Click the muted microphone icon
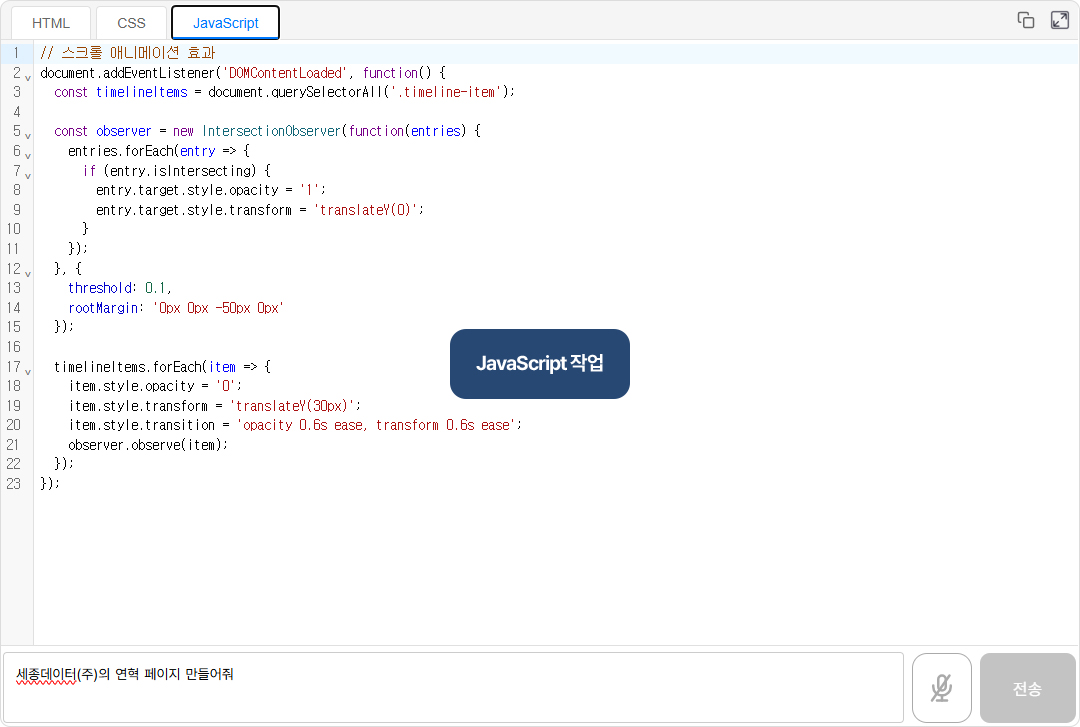The width and height of the screenshot is (1080, 727). (941, 688)
